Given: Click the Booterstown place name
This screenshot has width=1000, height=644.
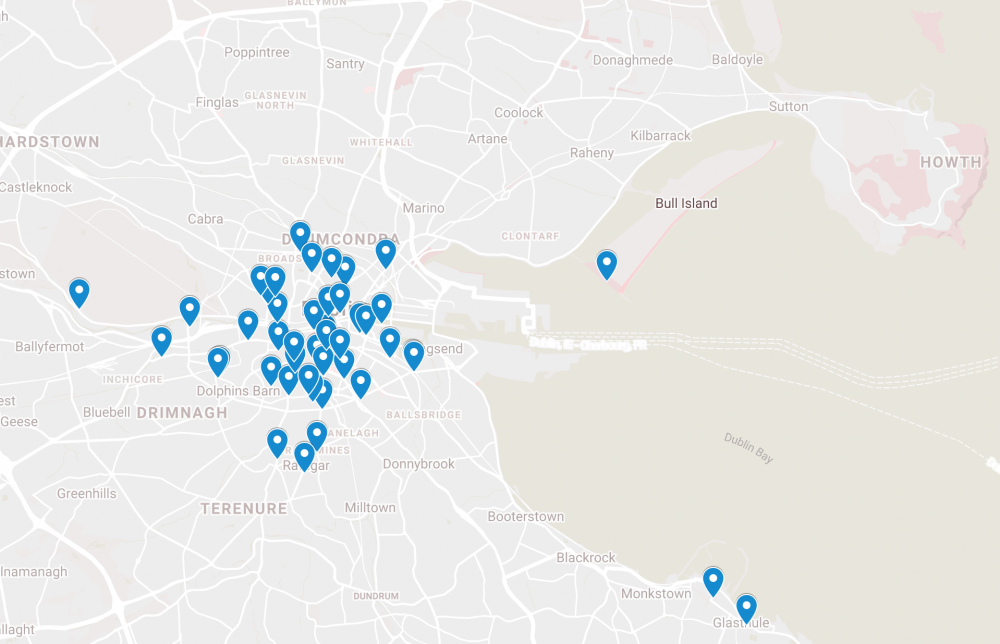Looking at the screenshot, I should (x=526, y=516).
